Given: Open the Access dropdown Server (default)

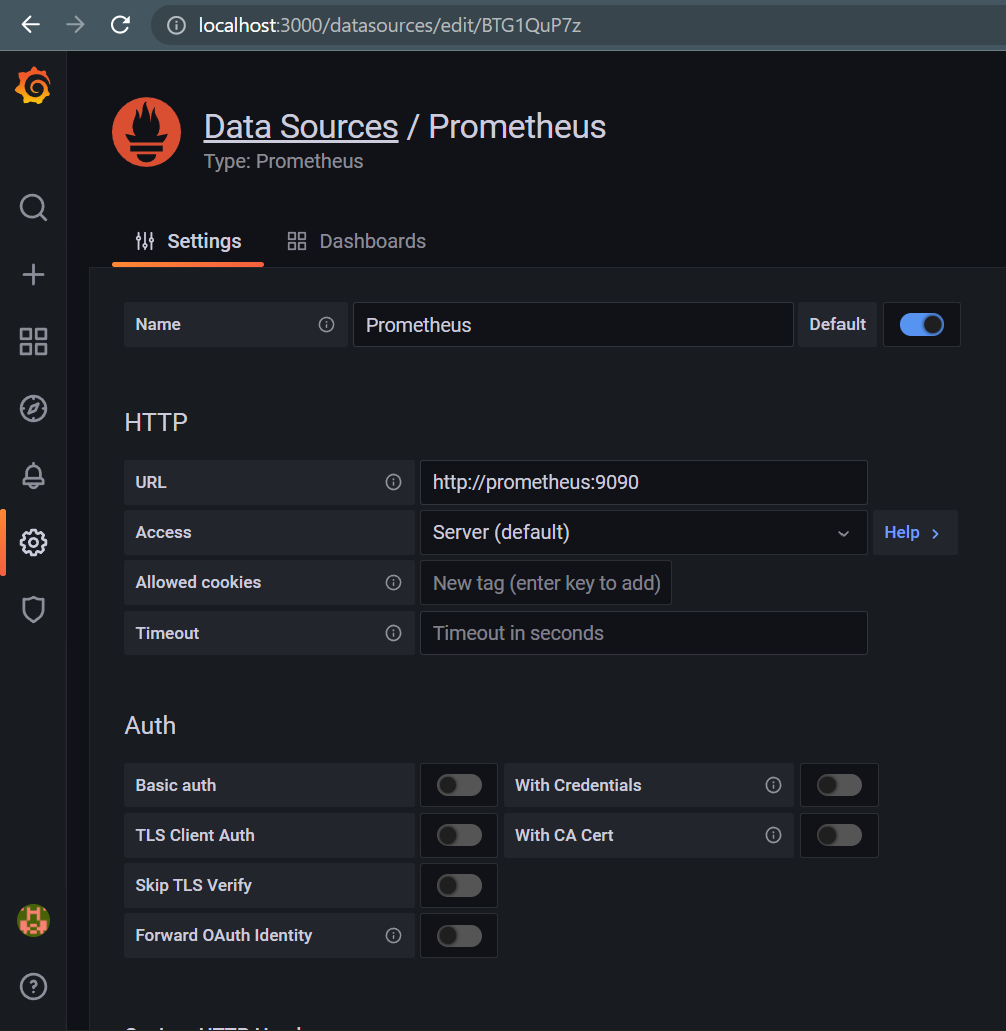Looking at the screenshot, I should click(x=642, y=533).
